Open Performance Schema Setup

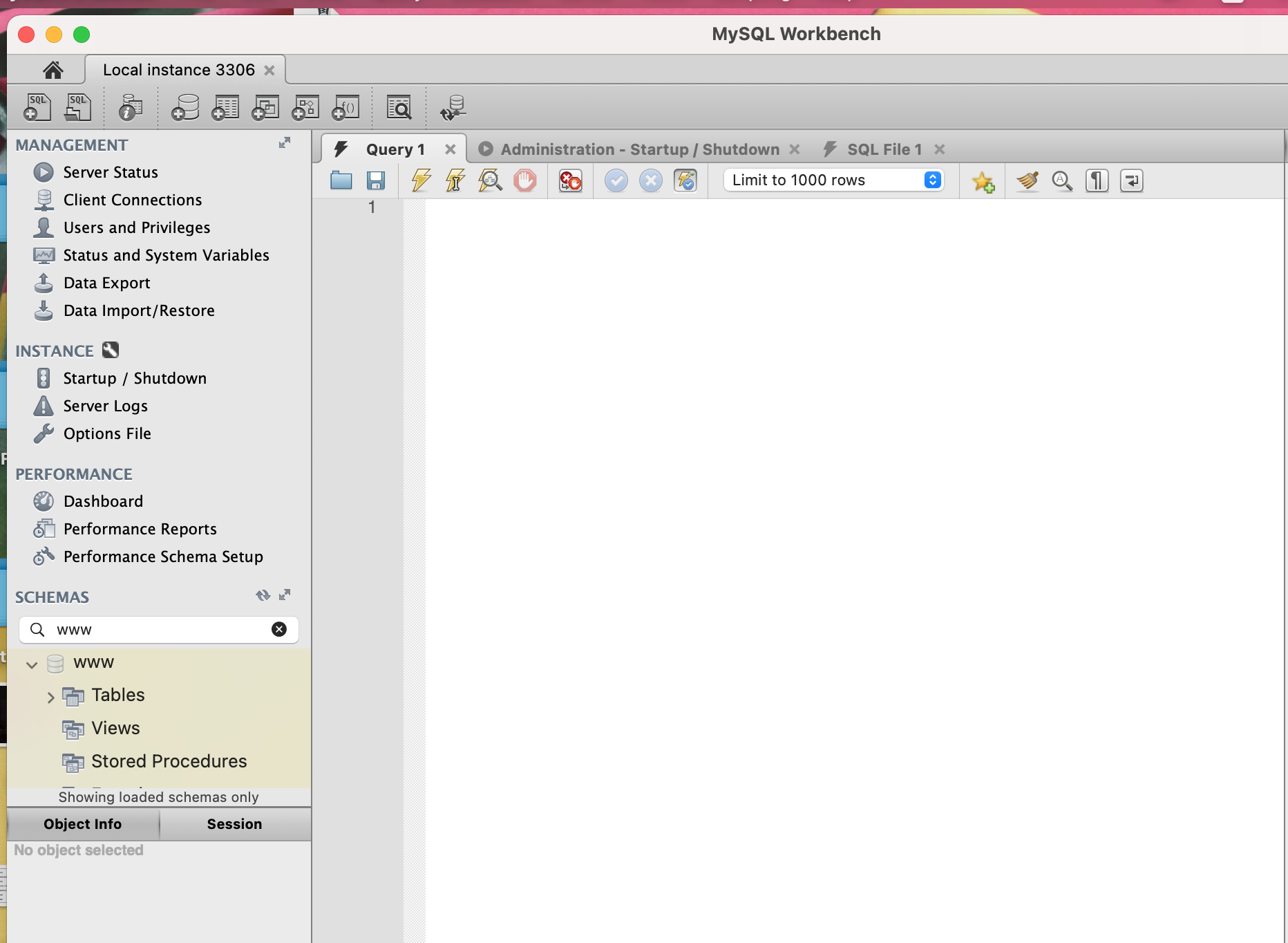163,557
